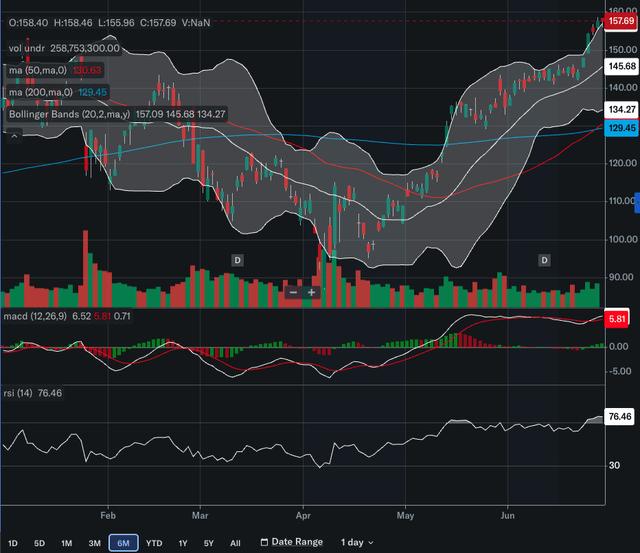Click the 5.81 MACD signal value tag
The image size is (640, 553).
[x=617, y=318]
